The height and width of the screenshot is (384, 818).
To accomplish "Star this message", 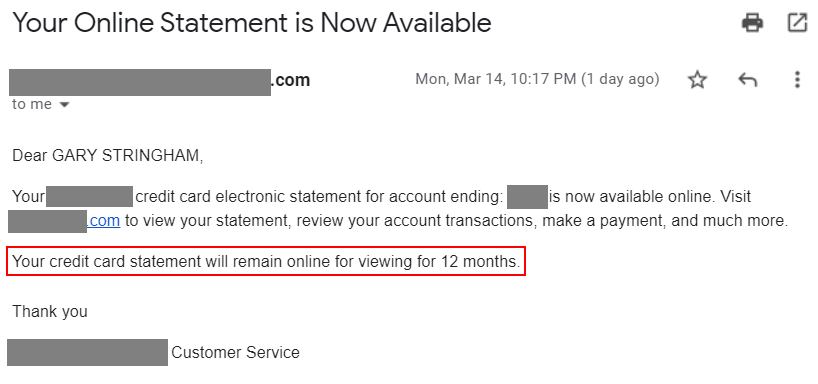I will pos(697,80).
